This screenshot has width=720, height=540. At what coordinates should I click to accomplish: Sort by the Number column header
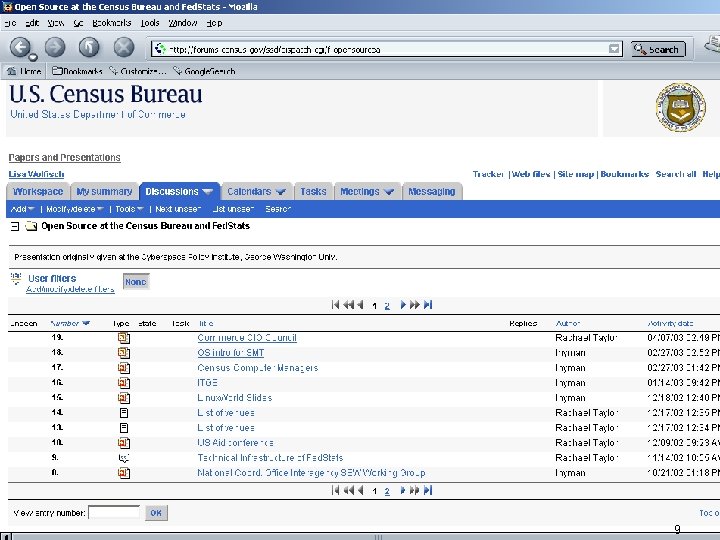point(70,323)
